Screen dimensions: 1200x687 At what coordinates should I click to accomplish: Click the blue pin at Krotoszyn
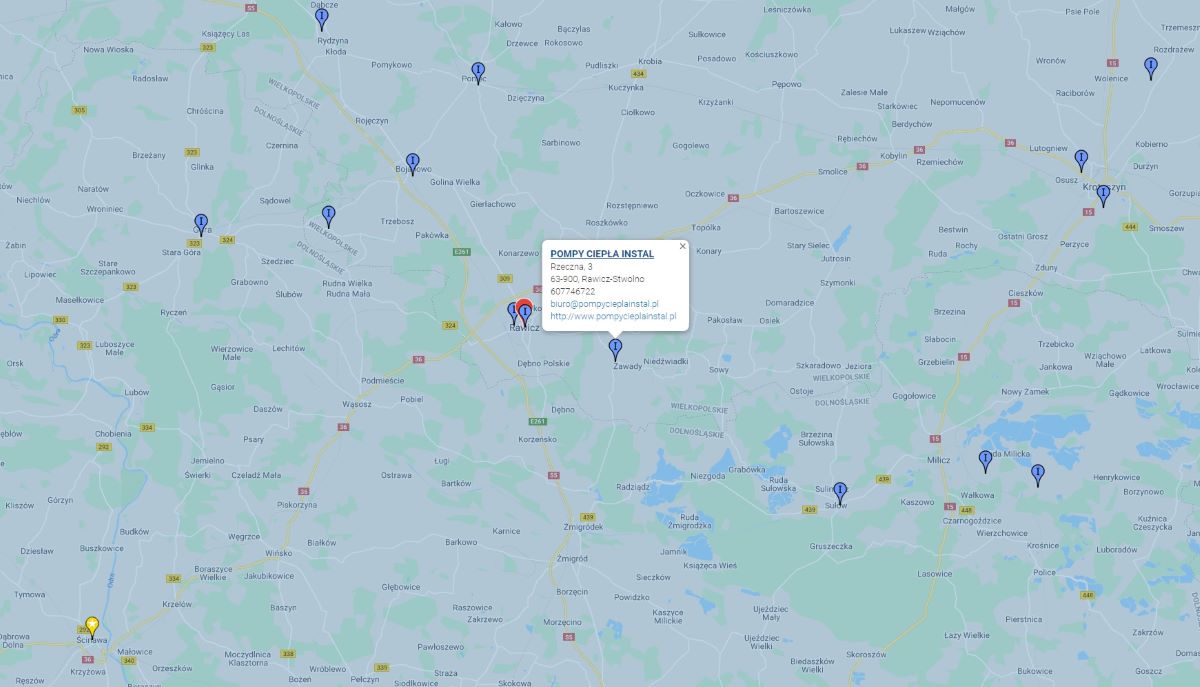click(1103, 195)
